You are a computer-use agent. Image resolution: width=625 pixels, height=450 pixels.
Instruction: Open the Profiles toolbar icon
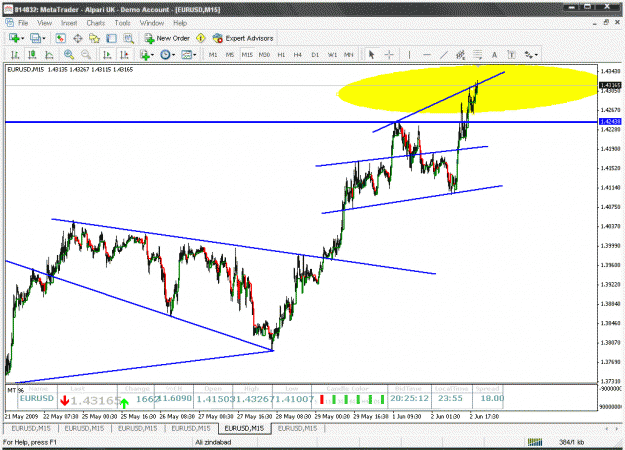pos(35,38)
